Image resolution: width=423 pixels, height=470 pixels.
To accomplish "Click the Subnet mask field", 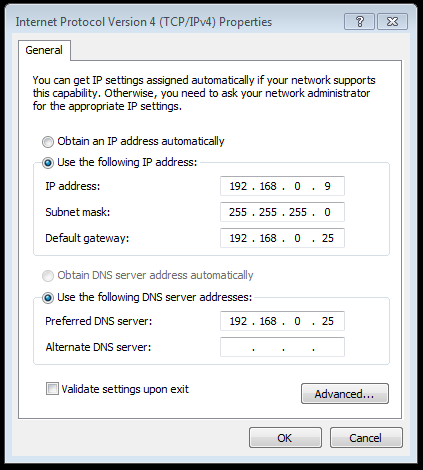I will point(282,212).
